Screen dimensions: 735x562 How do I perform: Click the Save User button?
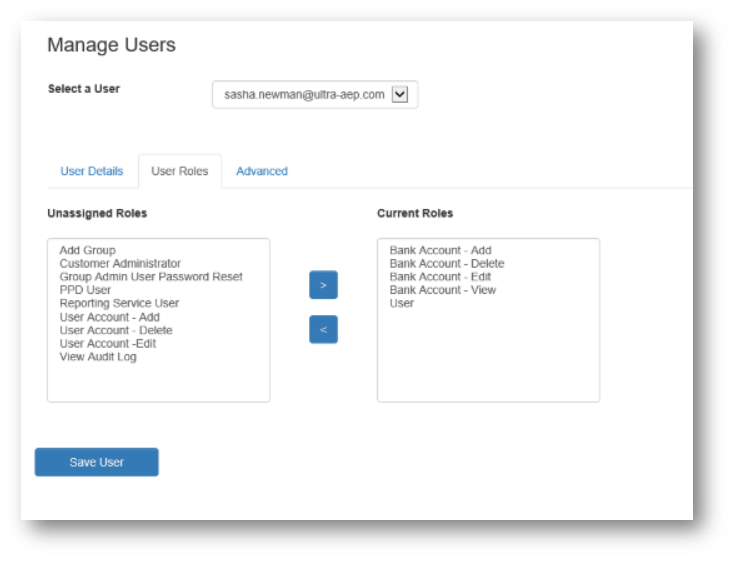coord(97,462)
